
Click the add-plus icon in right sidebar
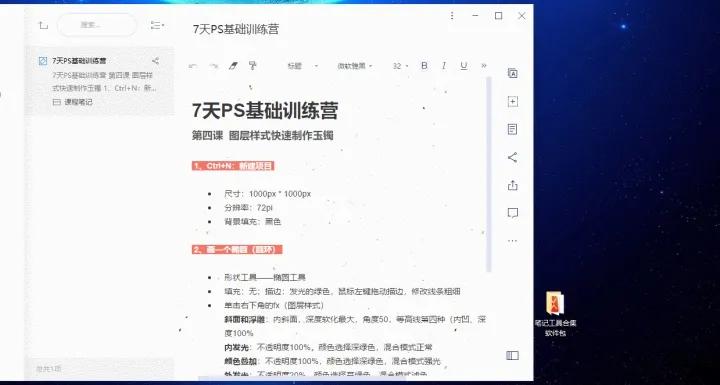tap(512, 102)
